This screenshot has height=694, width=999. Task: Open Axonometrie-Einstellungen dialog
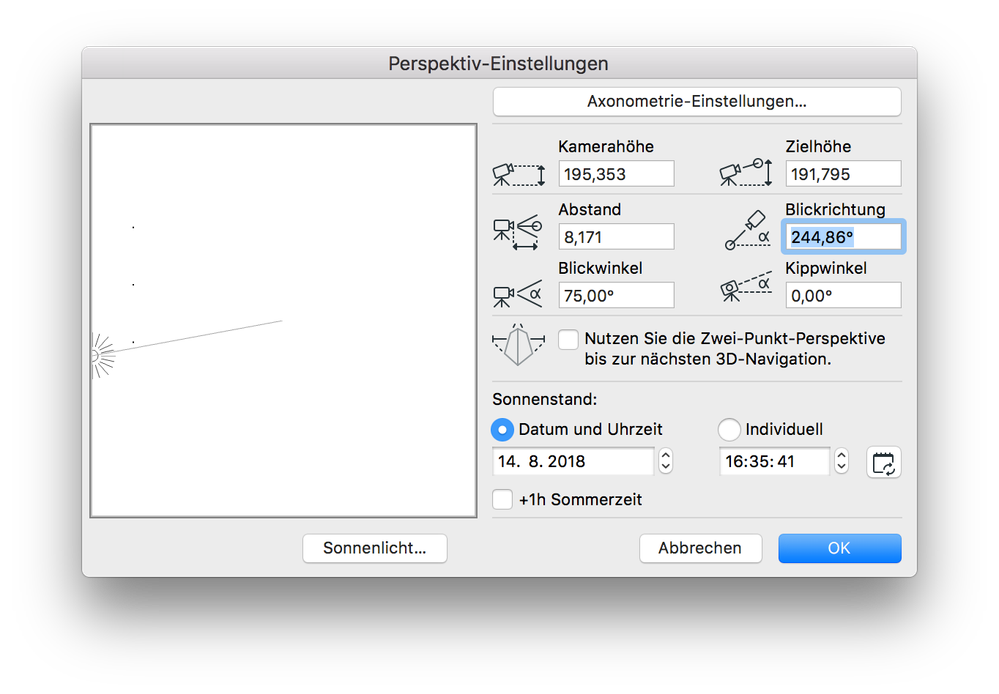tap(697, 102)
